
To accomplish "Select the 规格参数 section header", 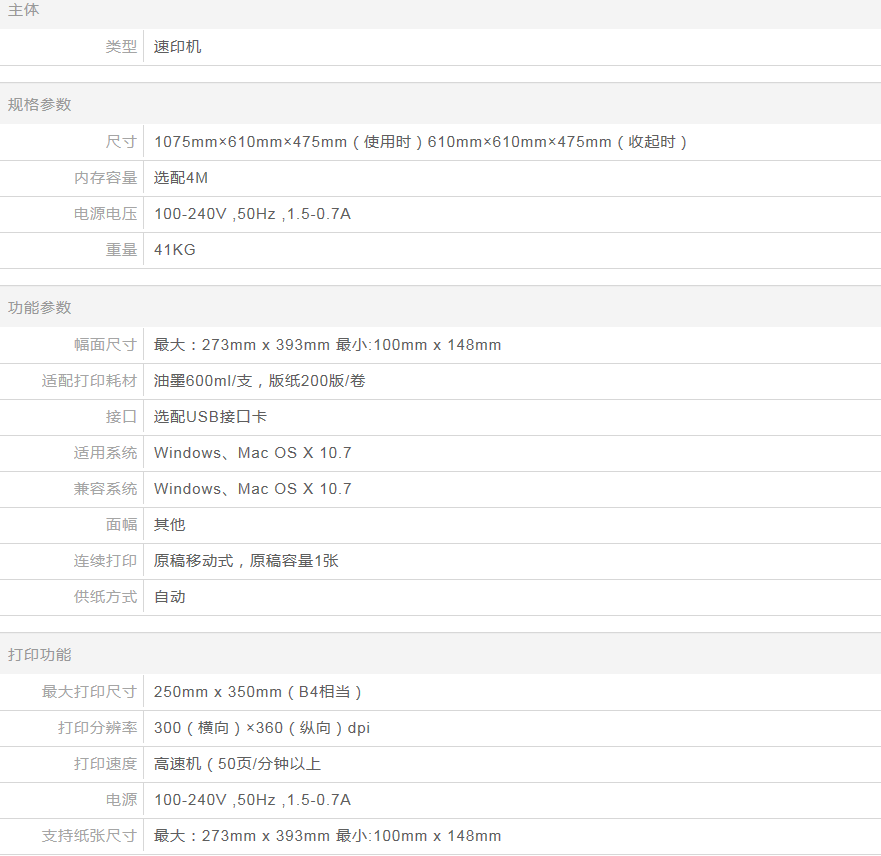I will tap(40, 105).
